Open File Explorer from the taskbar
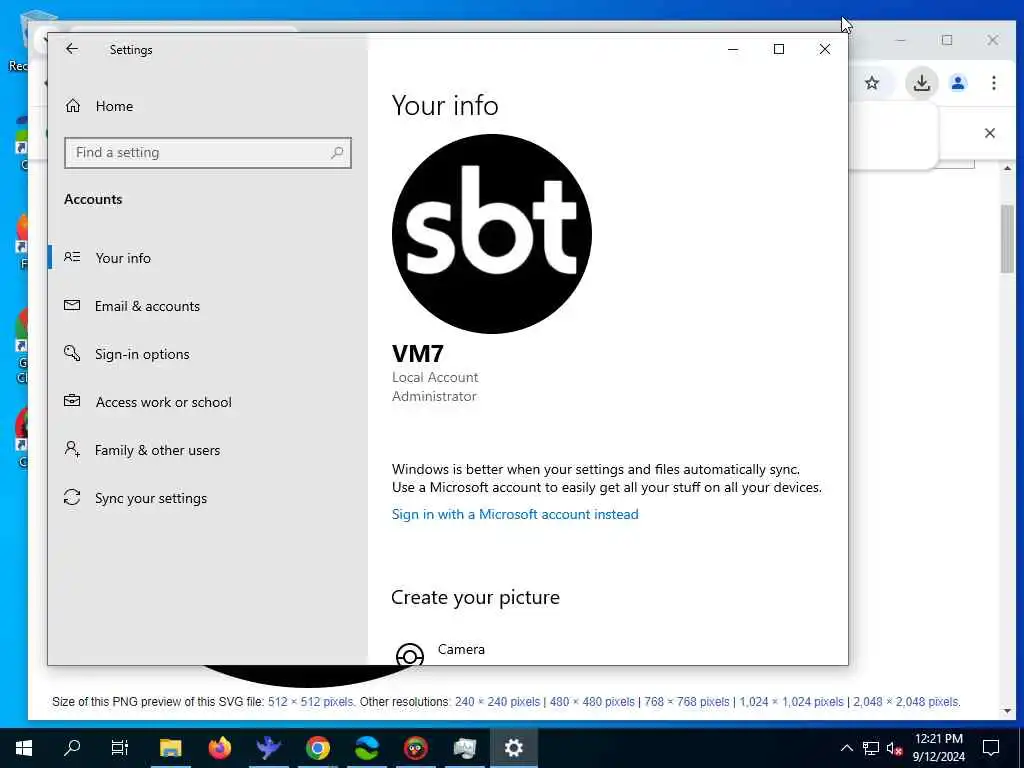Screen dimensions: 1024x768 click(170, 748)
